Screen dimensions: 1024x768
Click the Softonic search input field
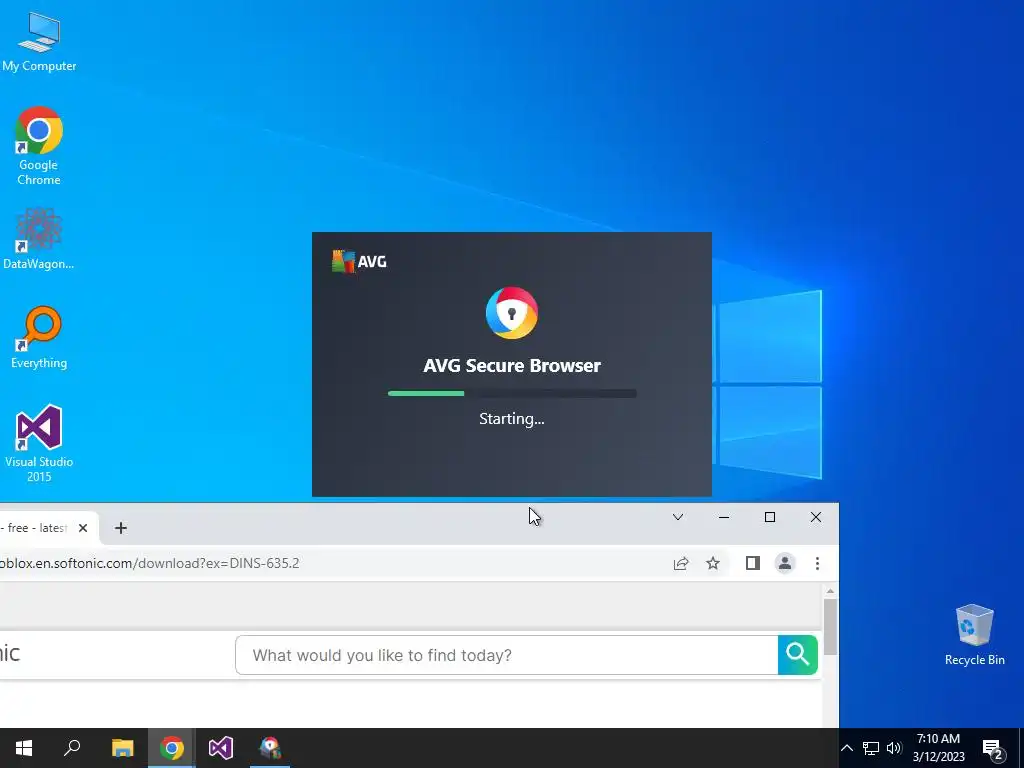506,655
